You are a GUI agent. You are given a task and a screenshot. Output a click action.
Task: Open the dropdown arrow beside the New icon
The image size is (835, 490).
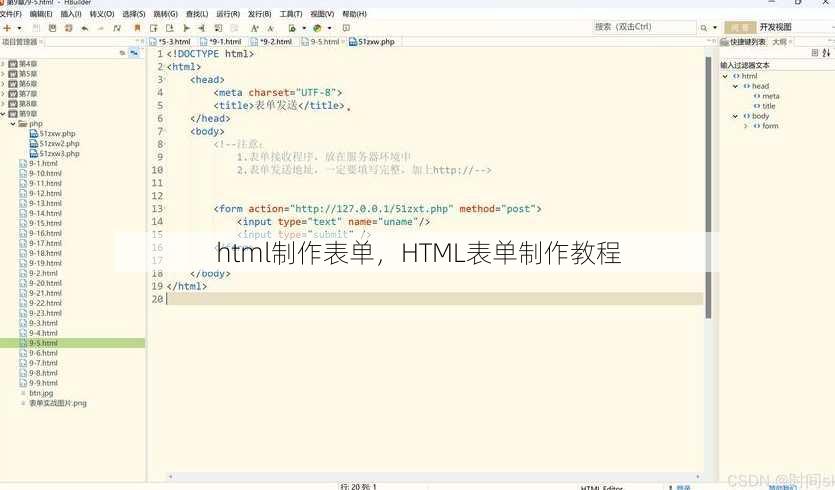(20, 28)
